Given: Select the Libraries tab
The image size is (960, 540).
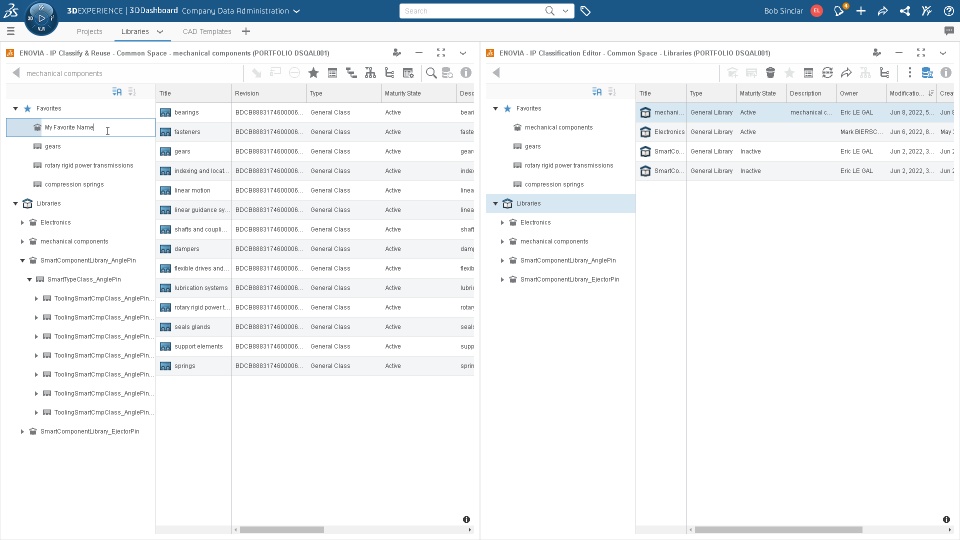Looking at the screenshot, I should coord(135,31).
